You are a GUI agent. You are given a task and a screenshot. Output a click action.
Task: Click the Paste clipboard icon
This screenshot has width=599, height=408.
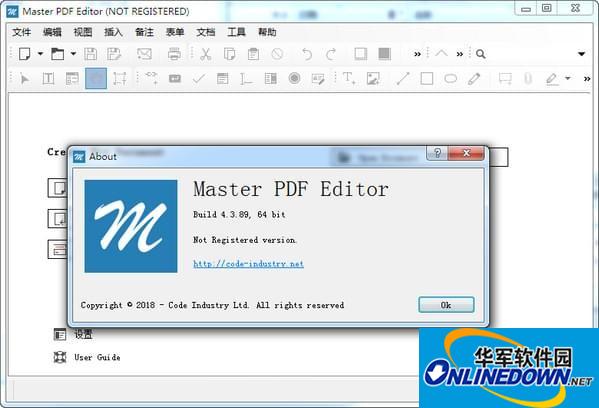pos(253,54)
